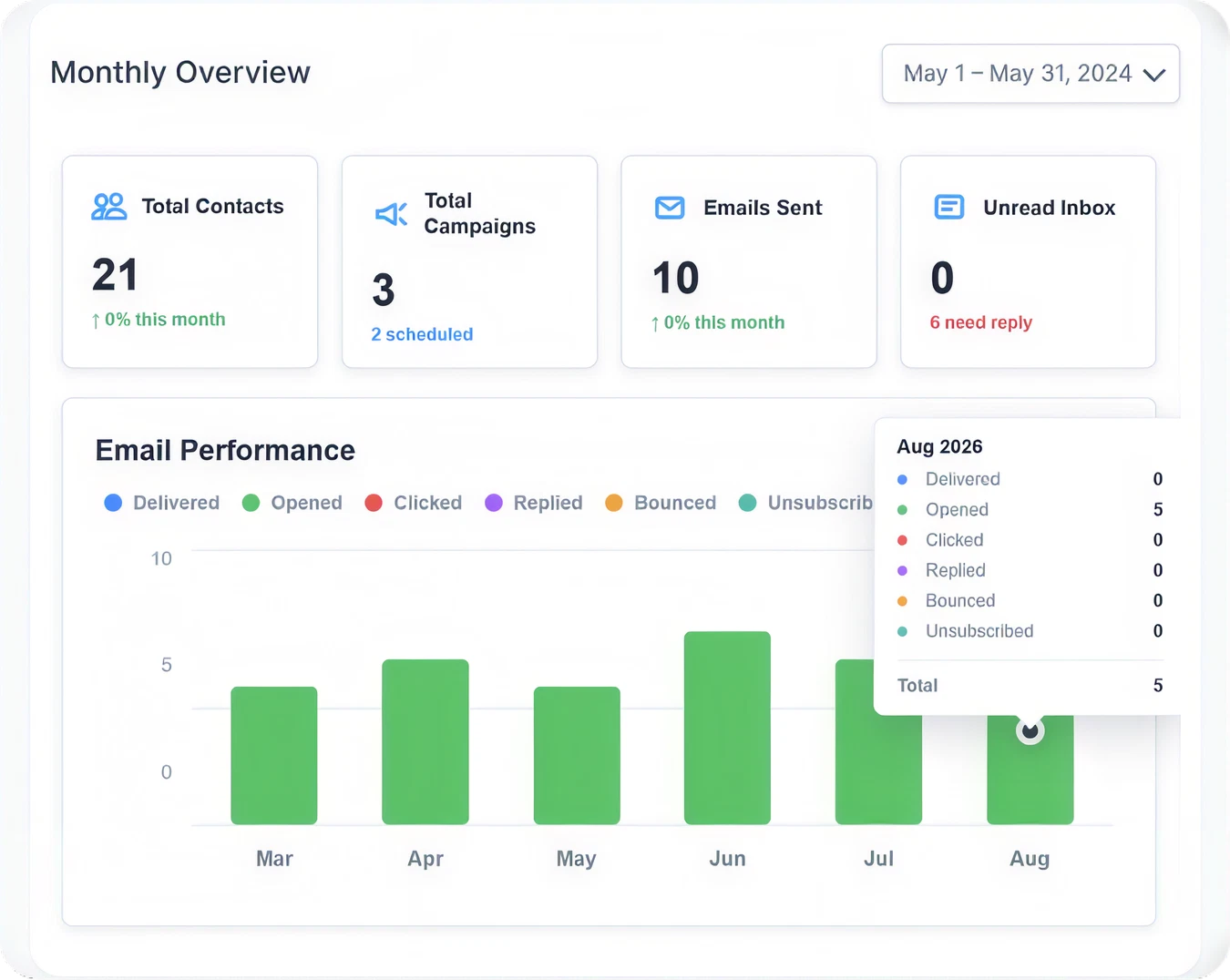
Task: Click the Jun bar in the chart
Action: (x=727, y=728)
